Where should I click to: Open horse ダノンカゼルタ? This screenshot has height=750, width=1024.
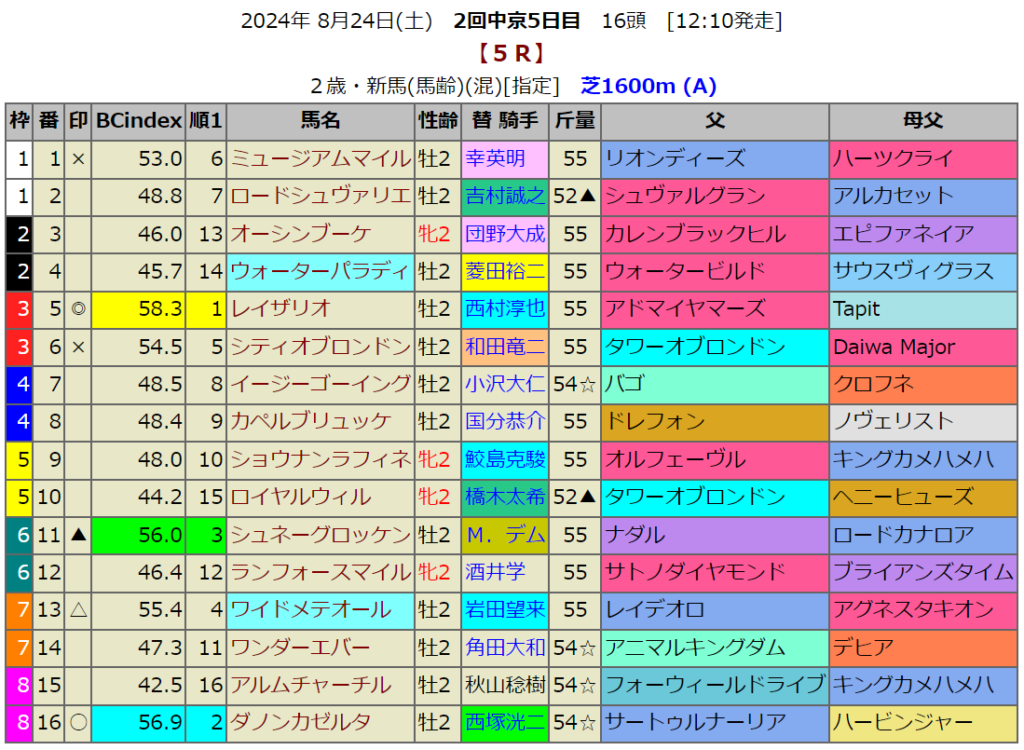pyautogui.click(x=287, y=723)
